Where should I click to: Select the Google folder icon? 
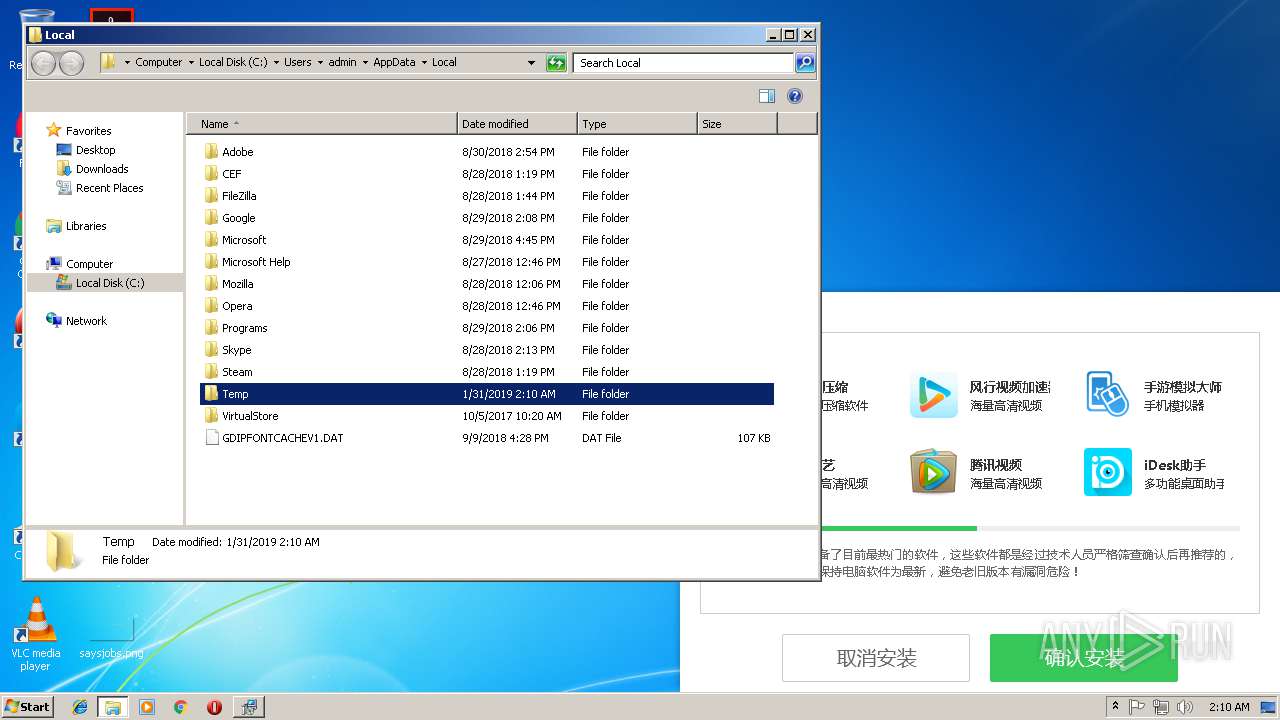pos(211,218)
